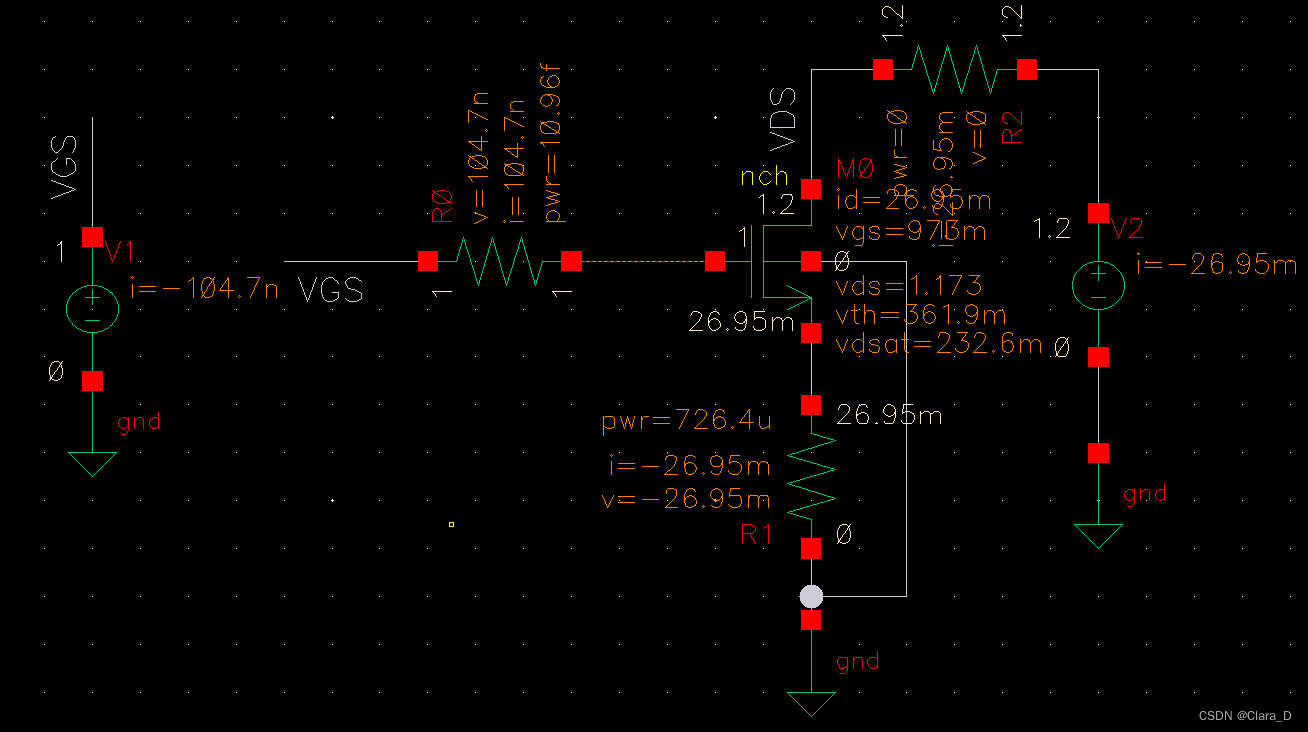Select the R2 resistor zigzag symbol
This screenshot has width=1308, height=732.
click(954, 69)
